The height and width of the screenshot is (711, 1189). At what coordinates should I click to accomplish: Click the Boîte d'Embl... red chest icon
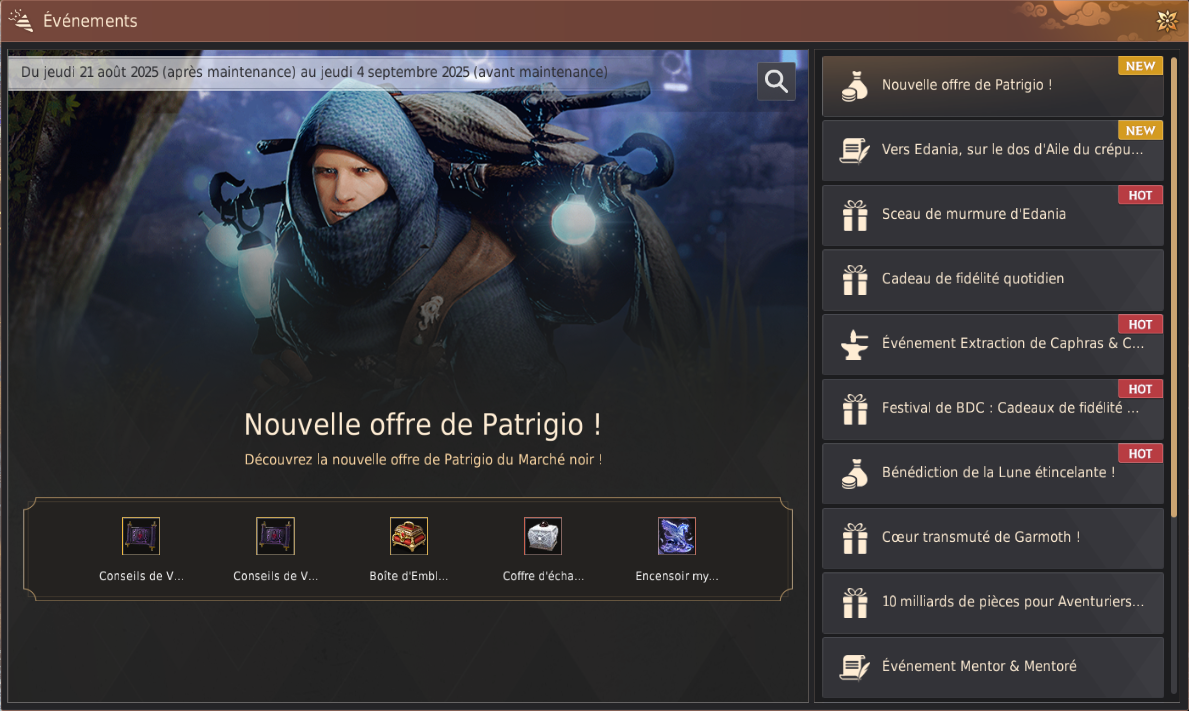click(409, 536)
